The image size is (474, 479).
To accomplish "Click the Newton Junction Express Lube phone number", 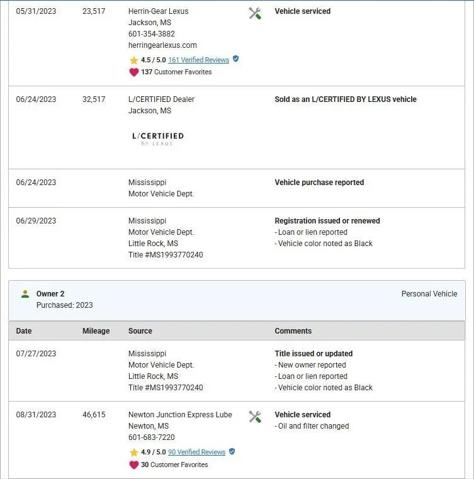I will (x=152, y=437).
